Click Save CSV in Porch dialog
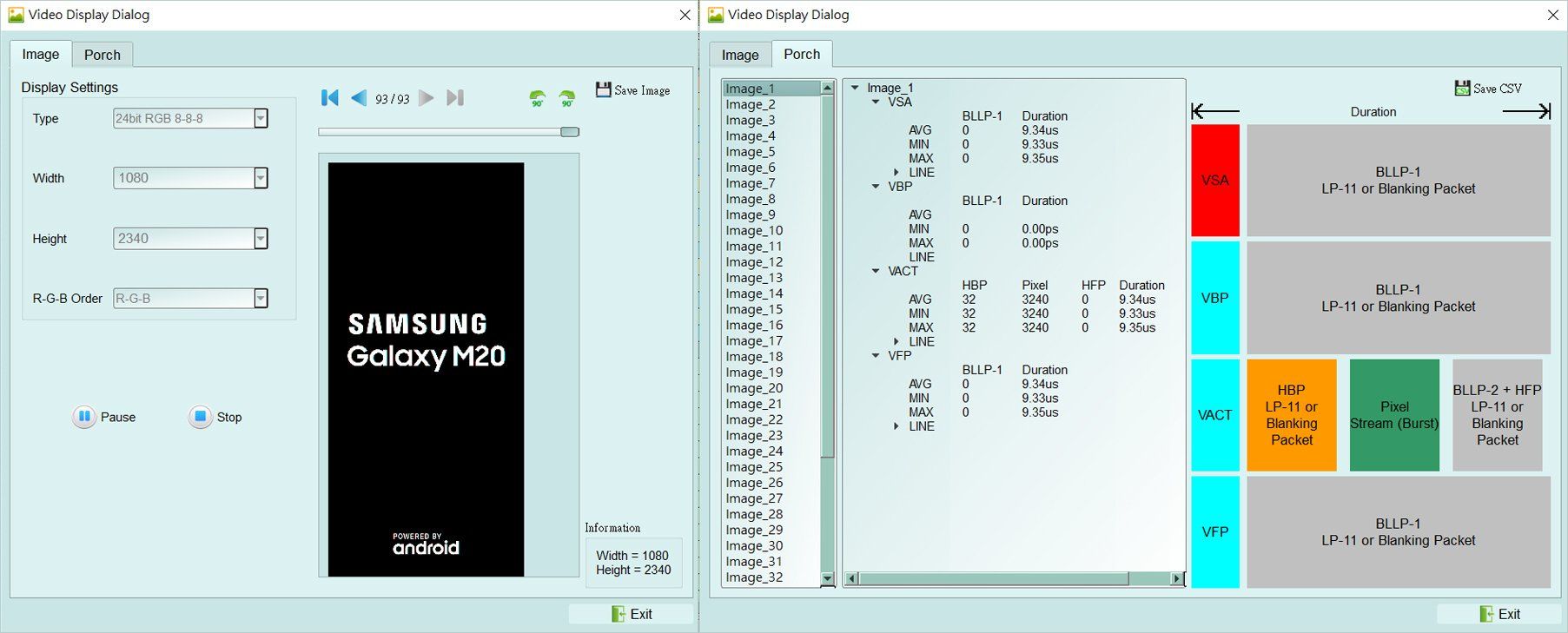Screen dimensions: 1568x633 [x=1488, y=88]
